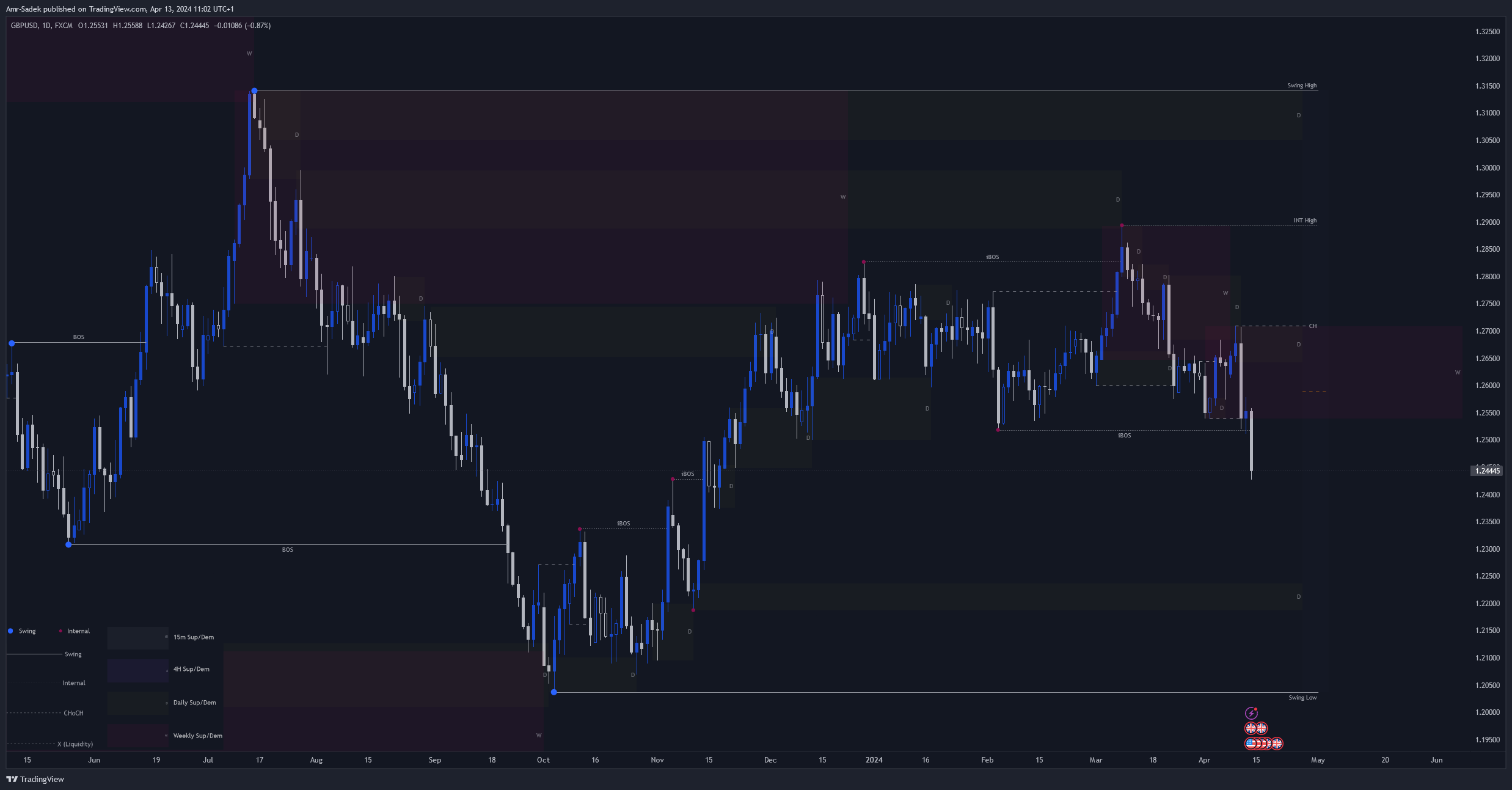The height and width of the screenshot is (790, 1512).
Task: Click the 4H Sup/Dem legend swatch
Action: coord(137,670)
